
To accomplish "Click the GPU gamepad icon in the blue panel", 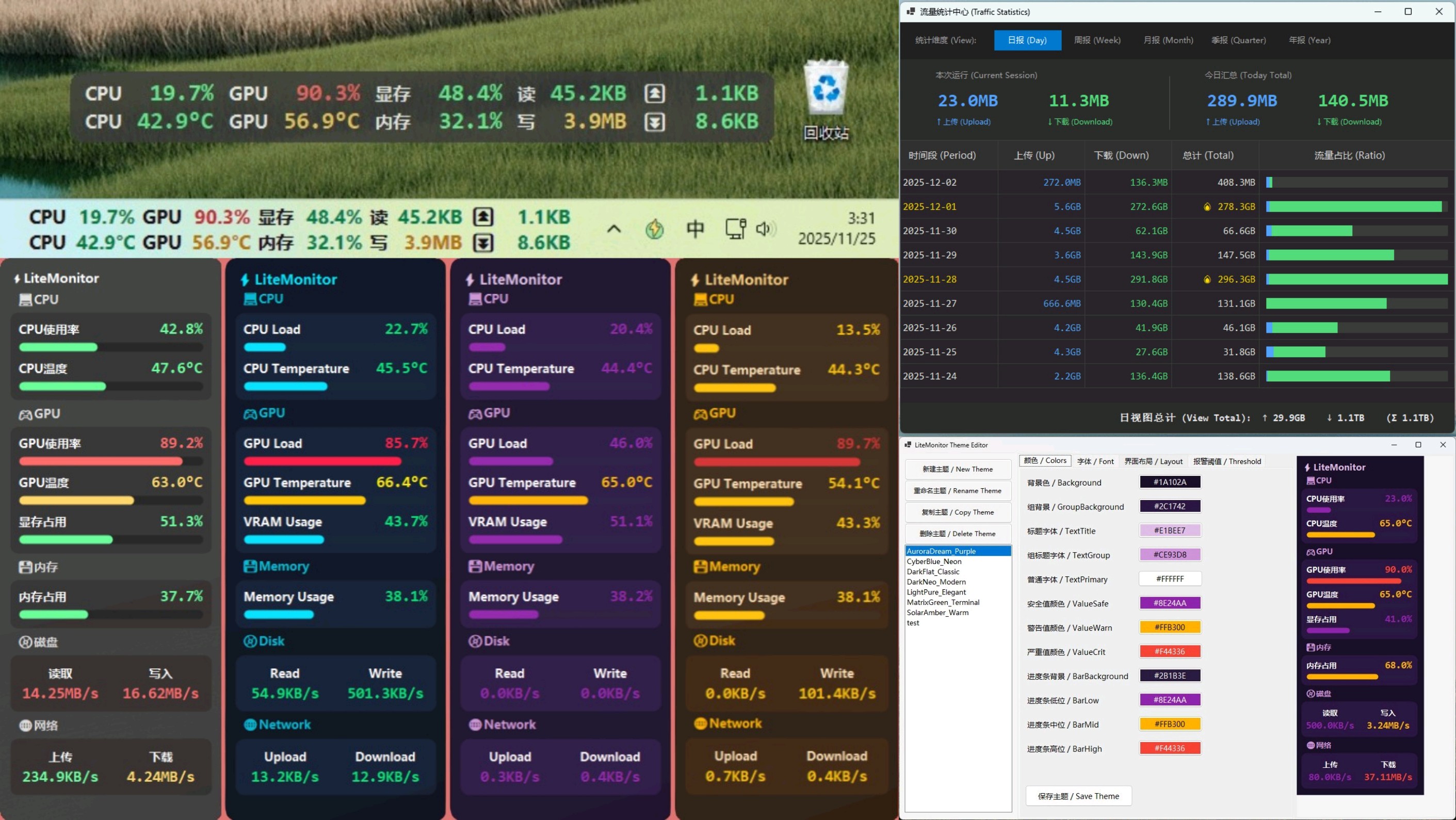I will [250, 413].
